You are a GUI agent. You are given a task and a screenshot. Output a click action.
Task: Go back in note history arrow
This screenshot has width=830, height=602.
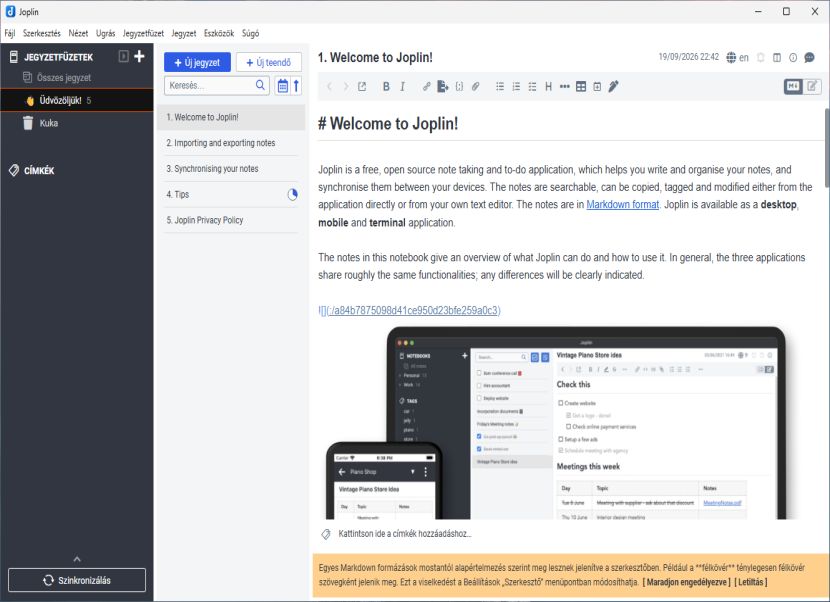point(329,86)
